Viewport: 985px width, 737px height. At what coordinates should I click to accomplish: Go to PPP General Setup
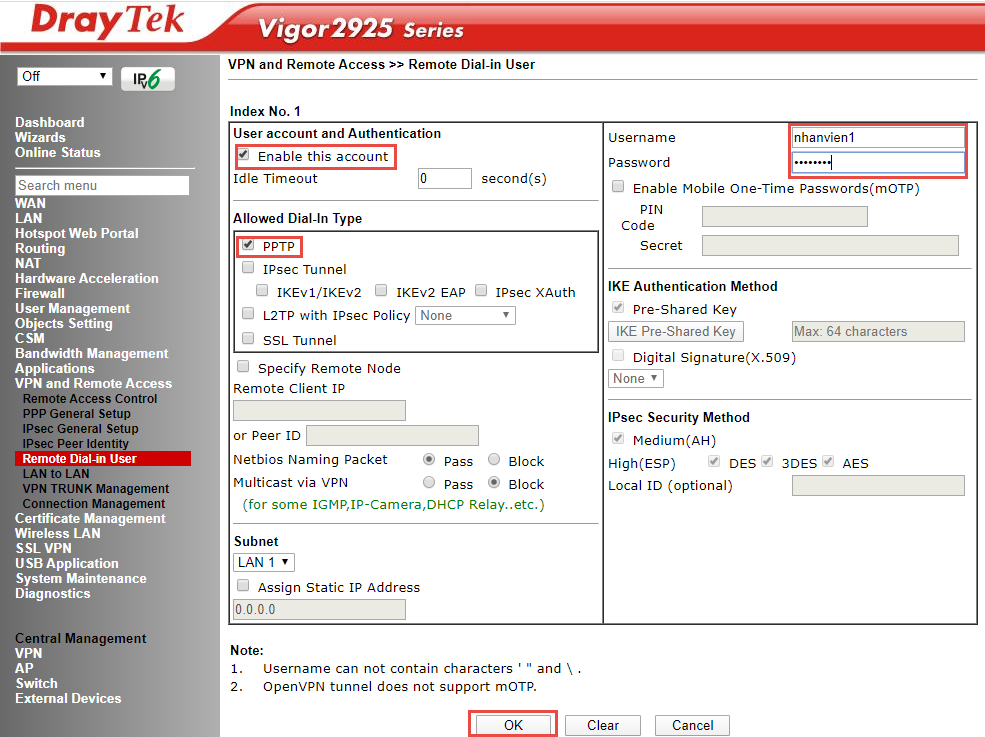coord(77,413)
